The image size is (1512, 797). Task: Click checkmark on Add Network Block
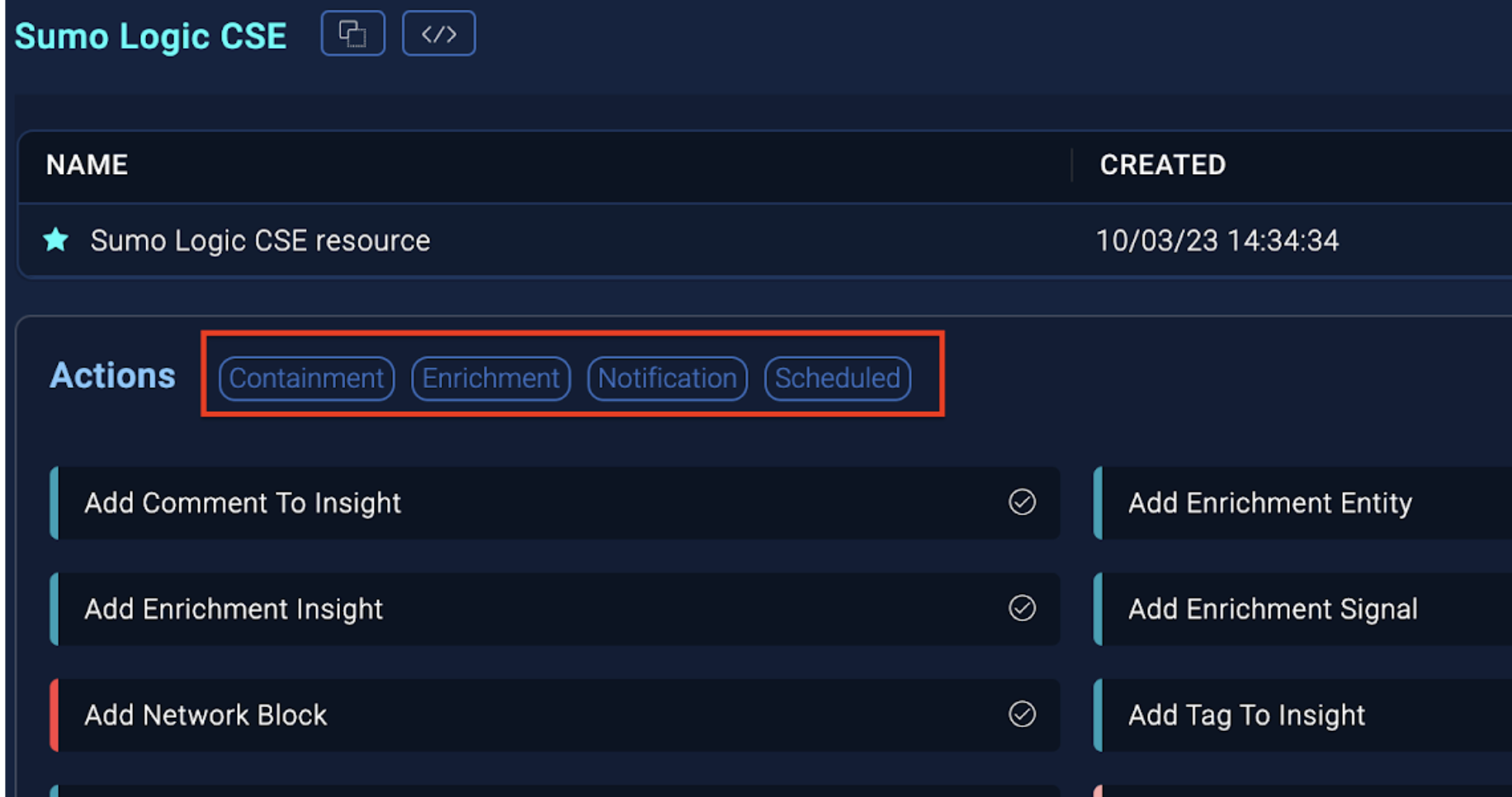(1022, 714)
